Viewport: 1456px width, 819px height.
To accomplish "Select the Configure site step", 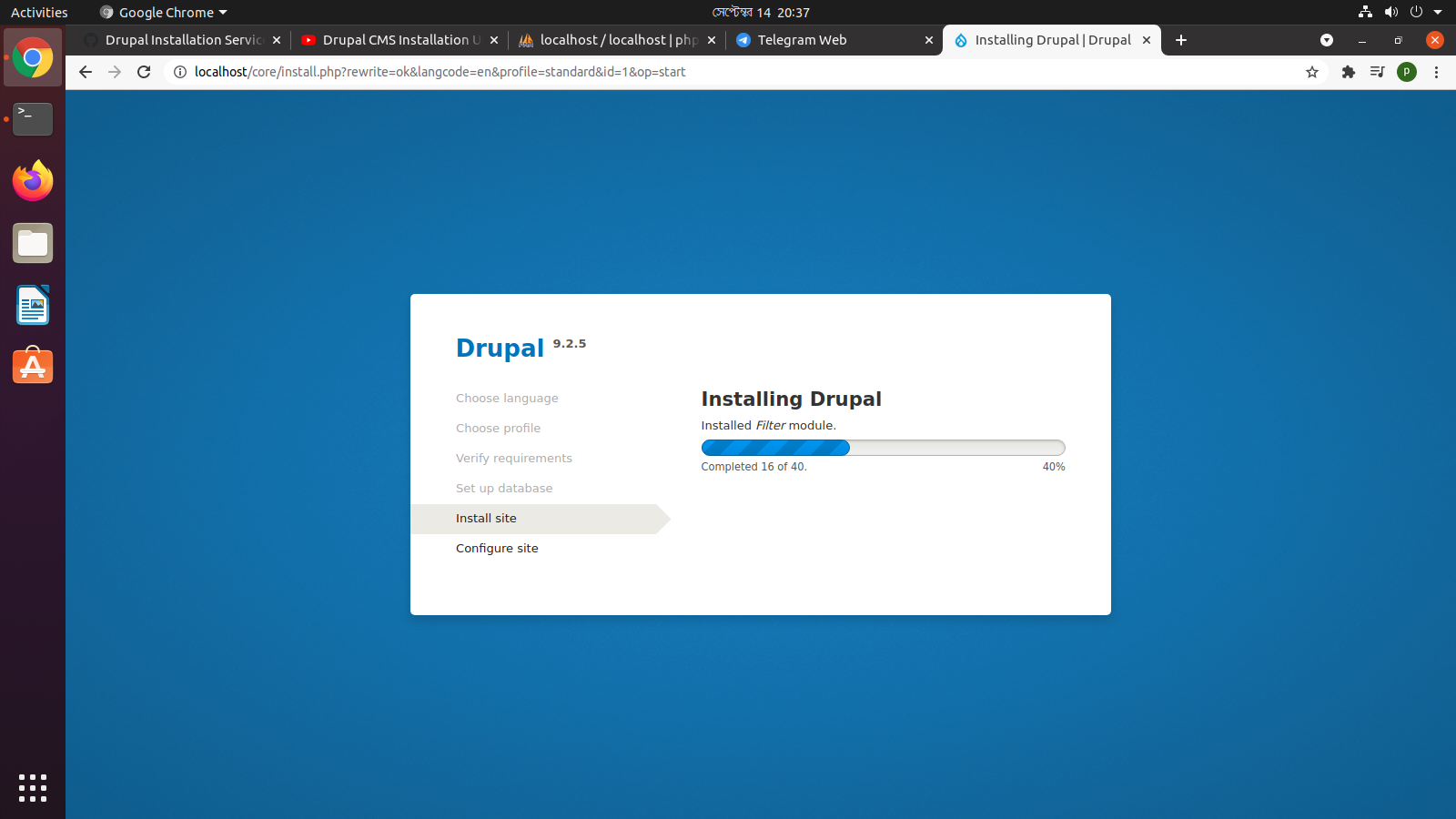I will pos(497,548).
